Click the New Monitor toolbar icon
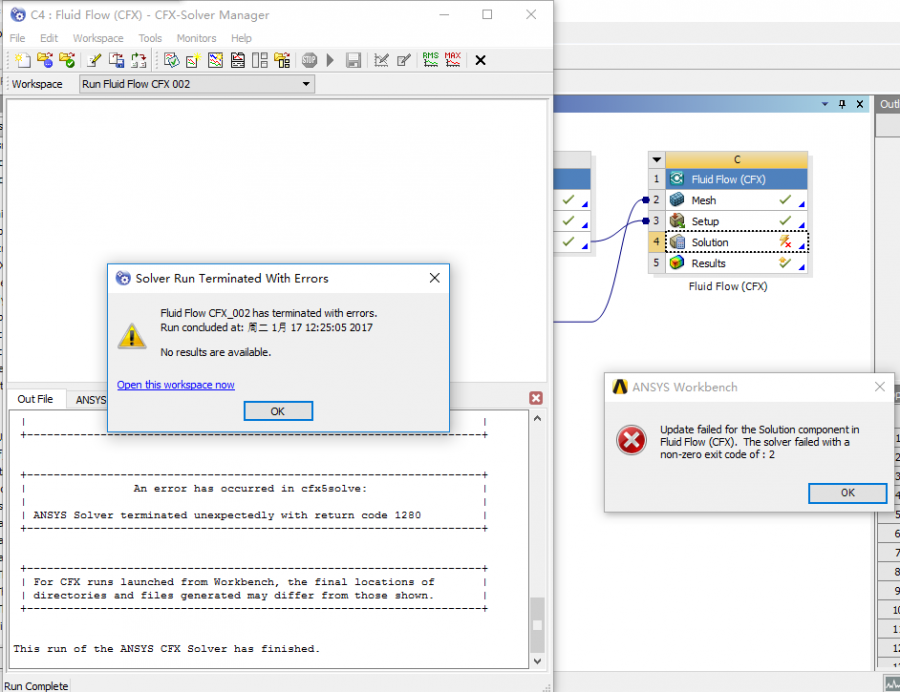 pyautogui.click(x=193, y=60)
